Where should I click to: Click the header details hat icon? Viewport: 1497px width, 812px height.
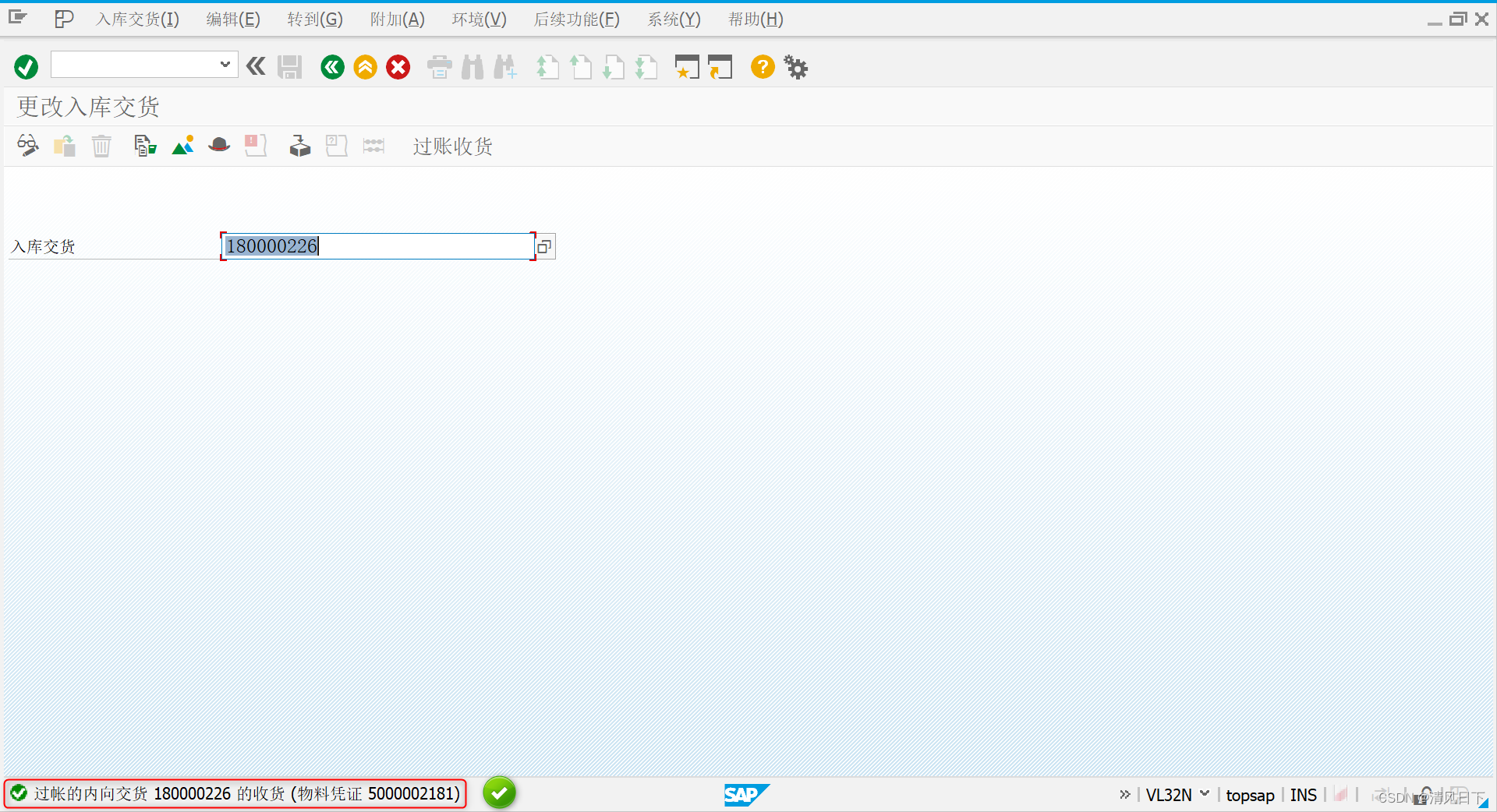pyautogui.click(x=219, y=145)
